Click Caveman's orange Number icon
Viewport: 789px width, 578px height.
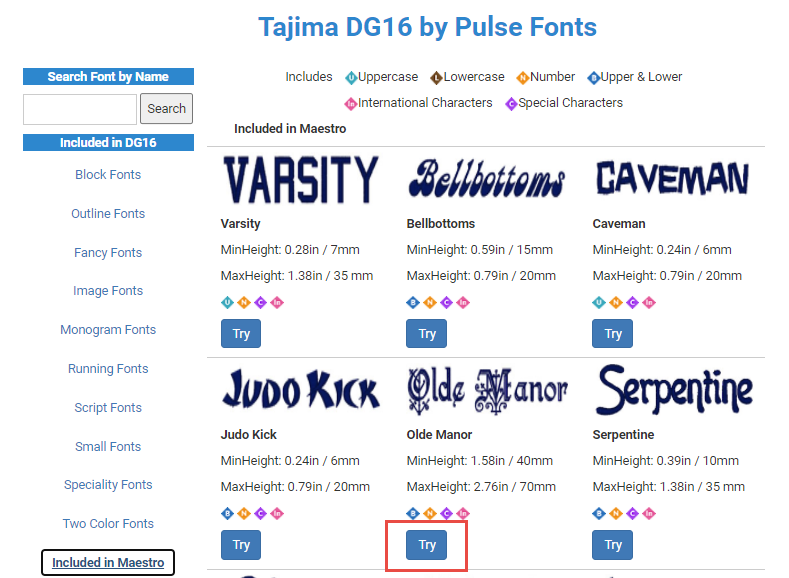(x=615, y=302)
